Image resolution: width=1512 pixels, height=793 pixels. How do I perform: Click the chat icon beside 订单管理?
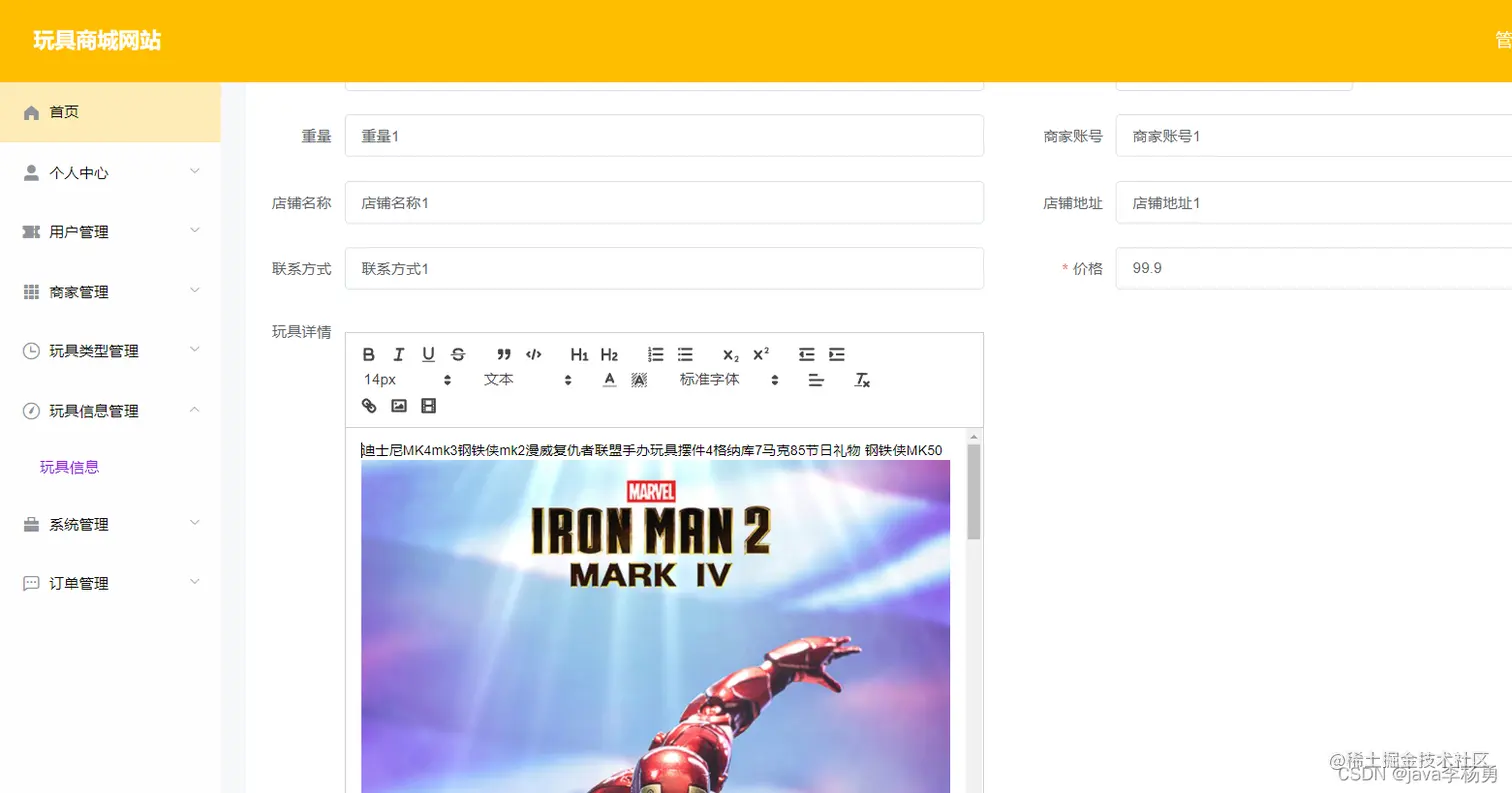(x=31, y=583)
